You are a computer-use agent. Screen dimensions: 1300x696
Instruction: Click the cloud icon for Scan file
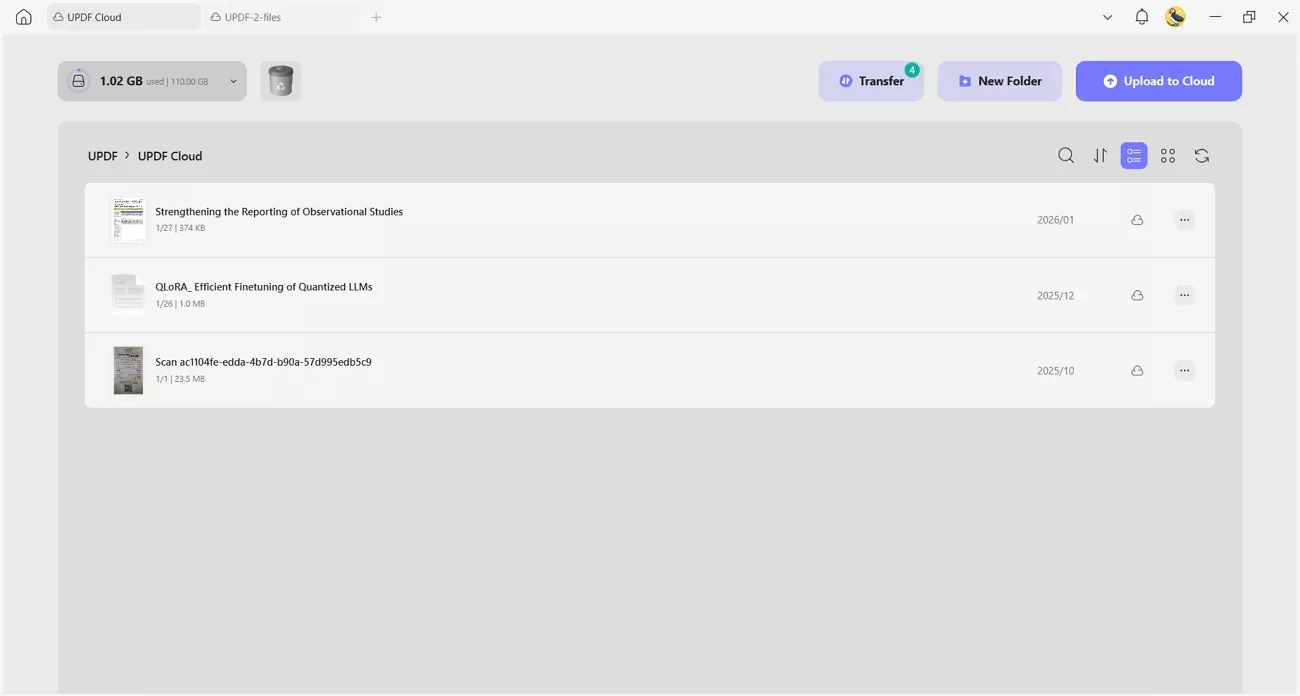(x=1137, y=370)
